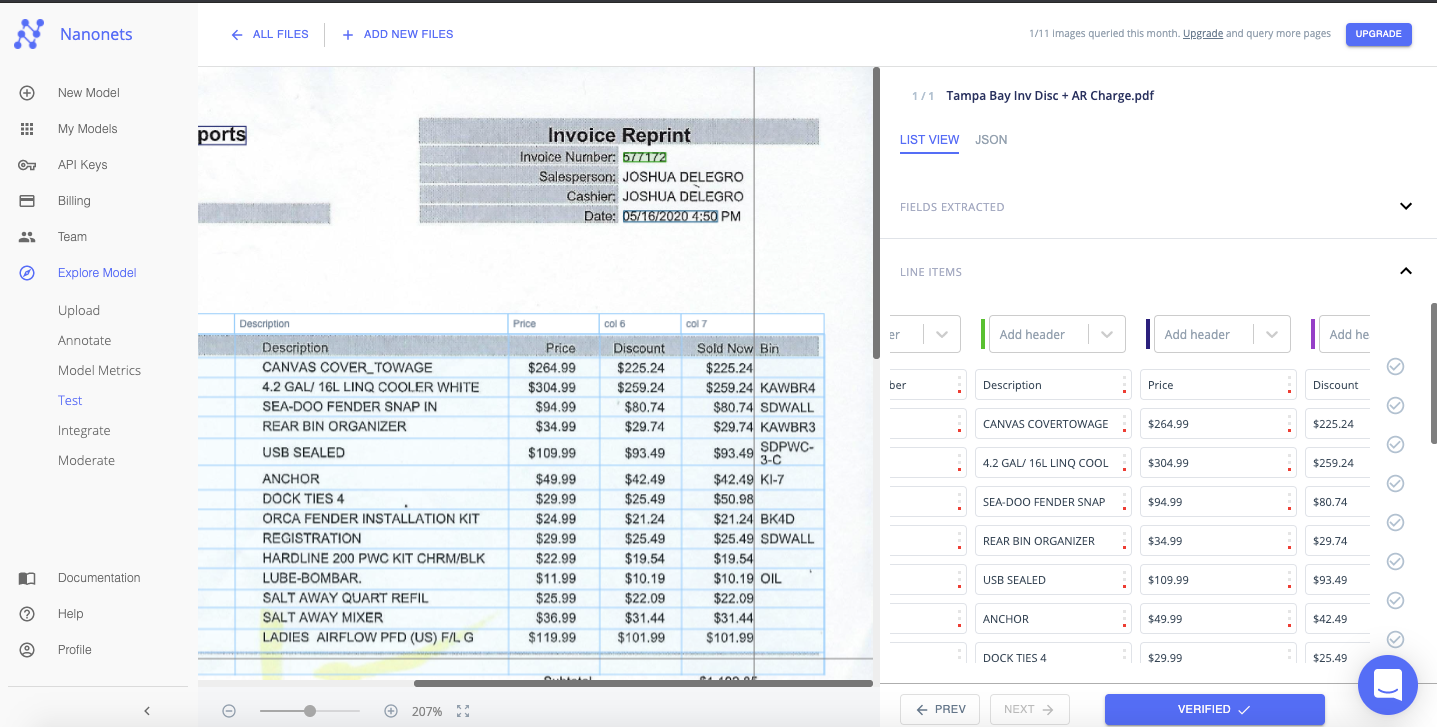Edit the ANCHOR description field

[x=1052, y=619]
